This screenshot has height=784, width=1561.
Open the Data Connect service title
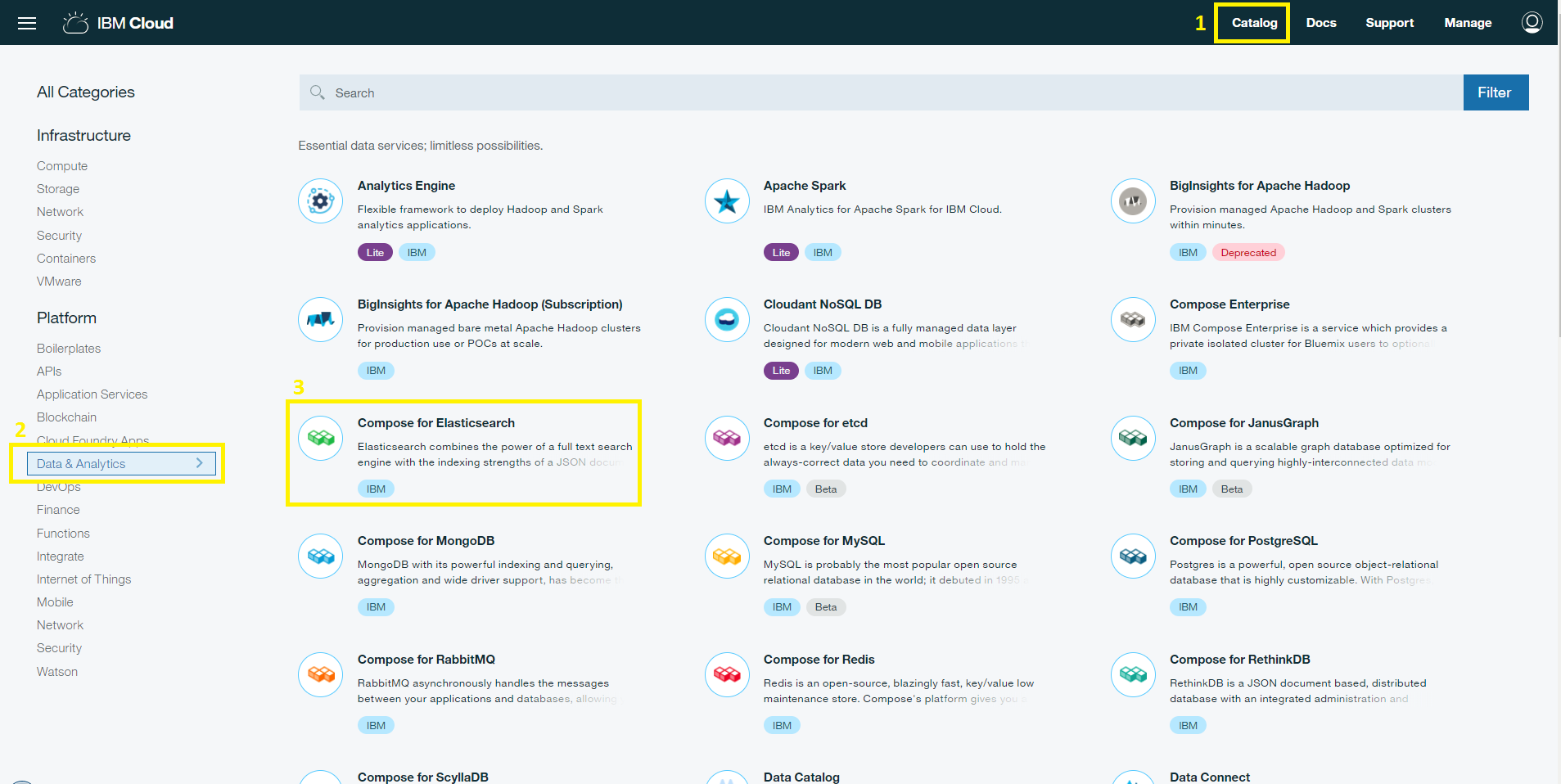tap(1210, 777)
